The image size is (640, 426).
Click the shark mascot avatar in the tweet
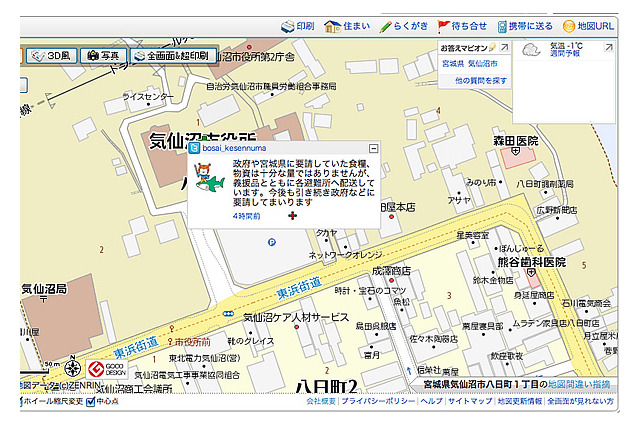tap(209, 177)
